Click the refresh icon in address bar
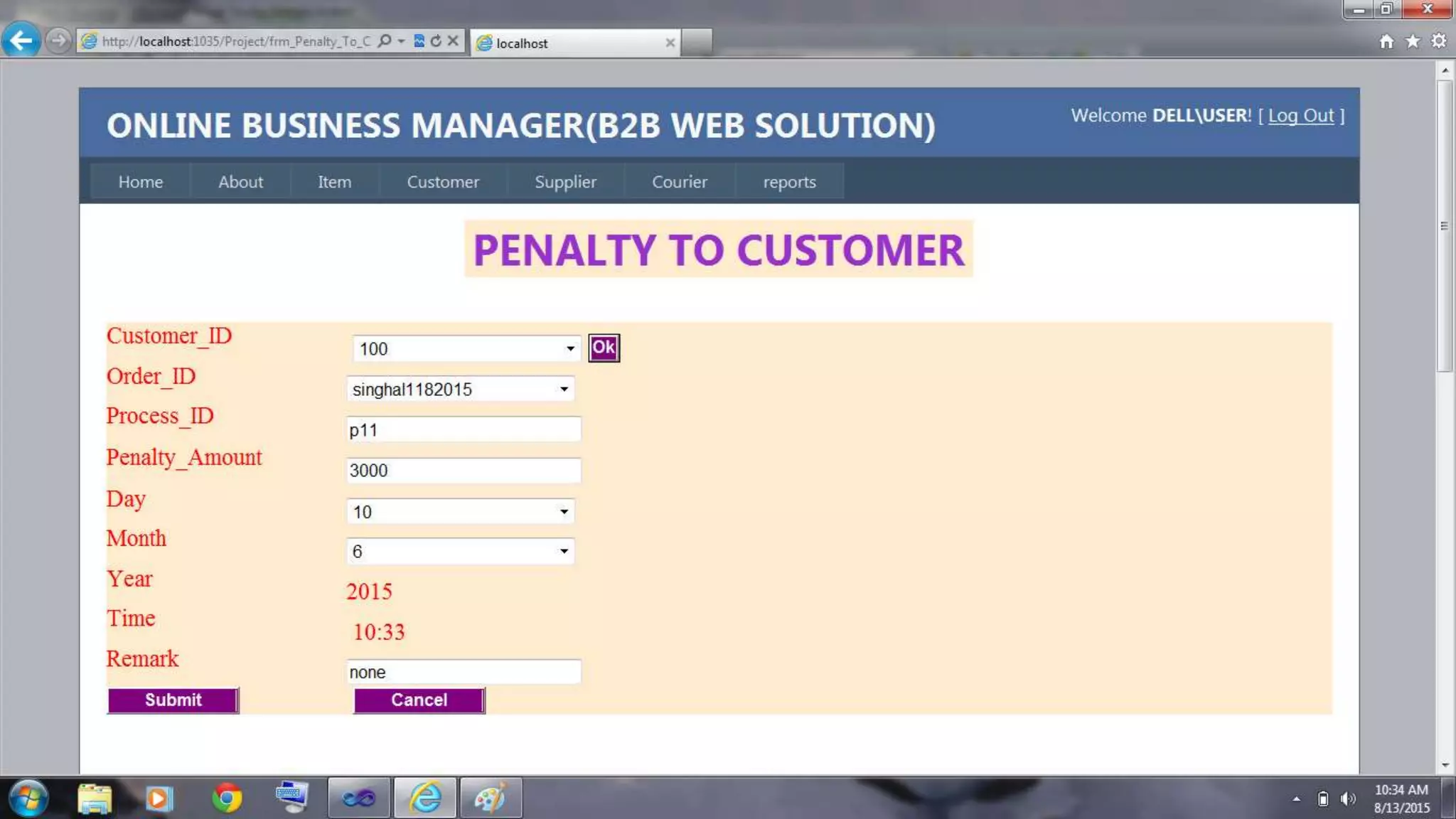The image size is (1456, 819). click(x=436, y=41)
